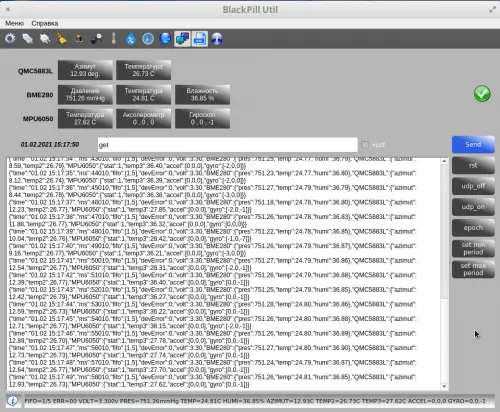This screenshot has width=500, height=412.
Task: Click the udp_off button
Action: (x=473, y=186)
